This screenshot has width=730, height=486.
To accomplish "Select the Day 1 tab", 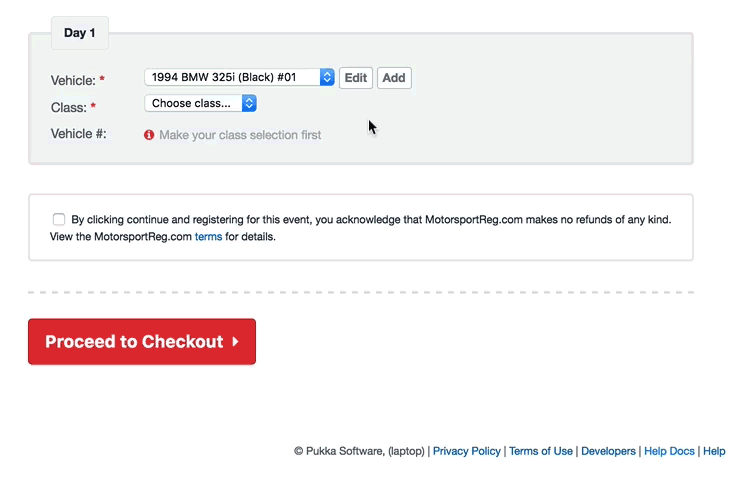I will 80,33.
